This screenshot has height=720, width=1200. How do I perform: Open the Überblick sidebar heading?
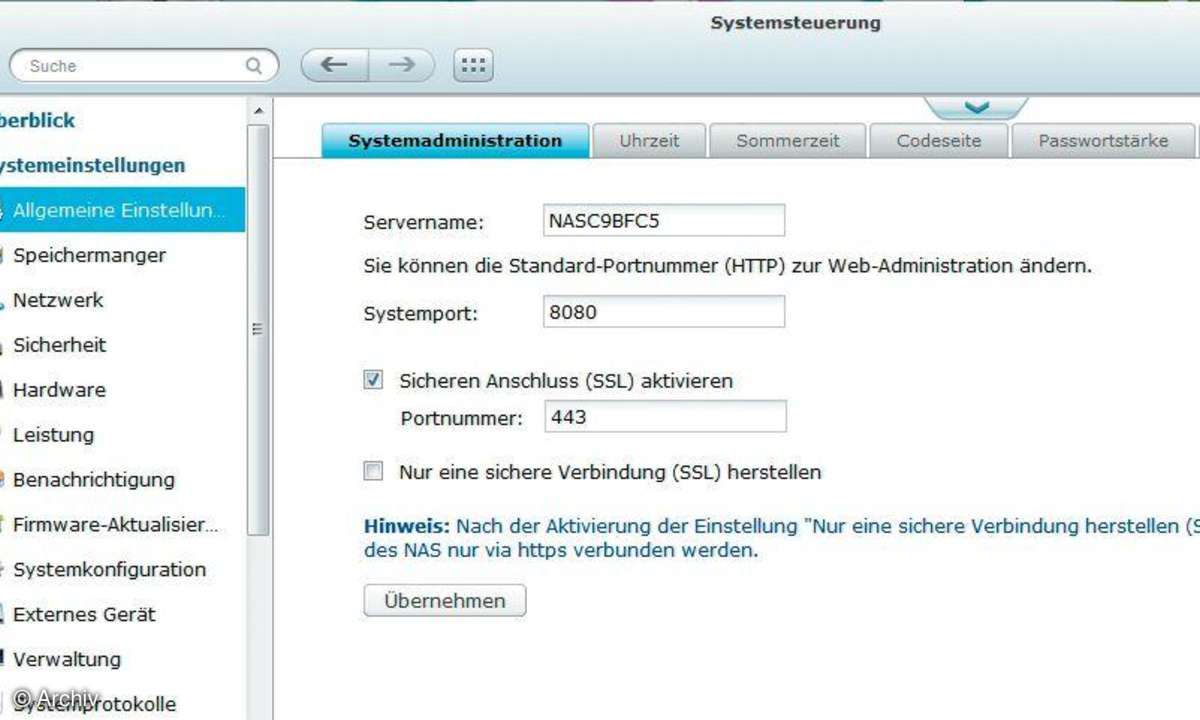[x=38, y=120]
